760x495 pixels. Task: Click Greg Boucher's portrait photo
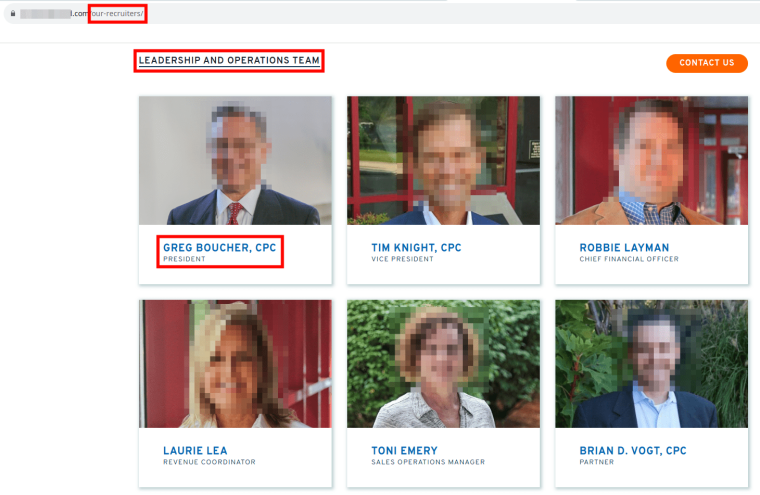(x=236, y=160)
